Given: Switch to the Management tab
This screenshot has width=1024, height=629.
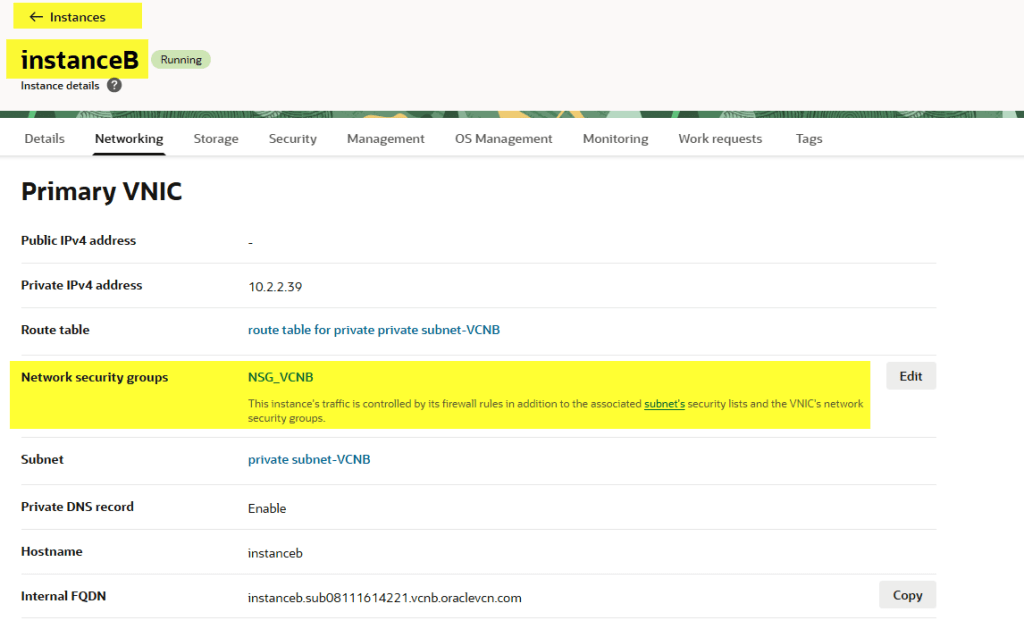Looking at the screenshot, I should (385, 139).
